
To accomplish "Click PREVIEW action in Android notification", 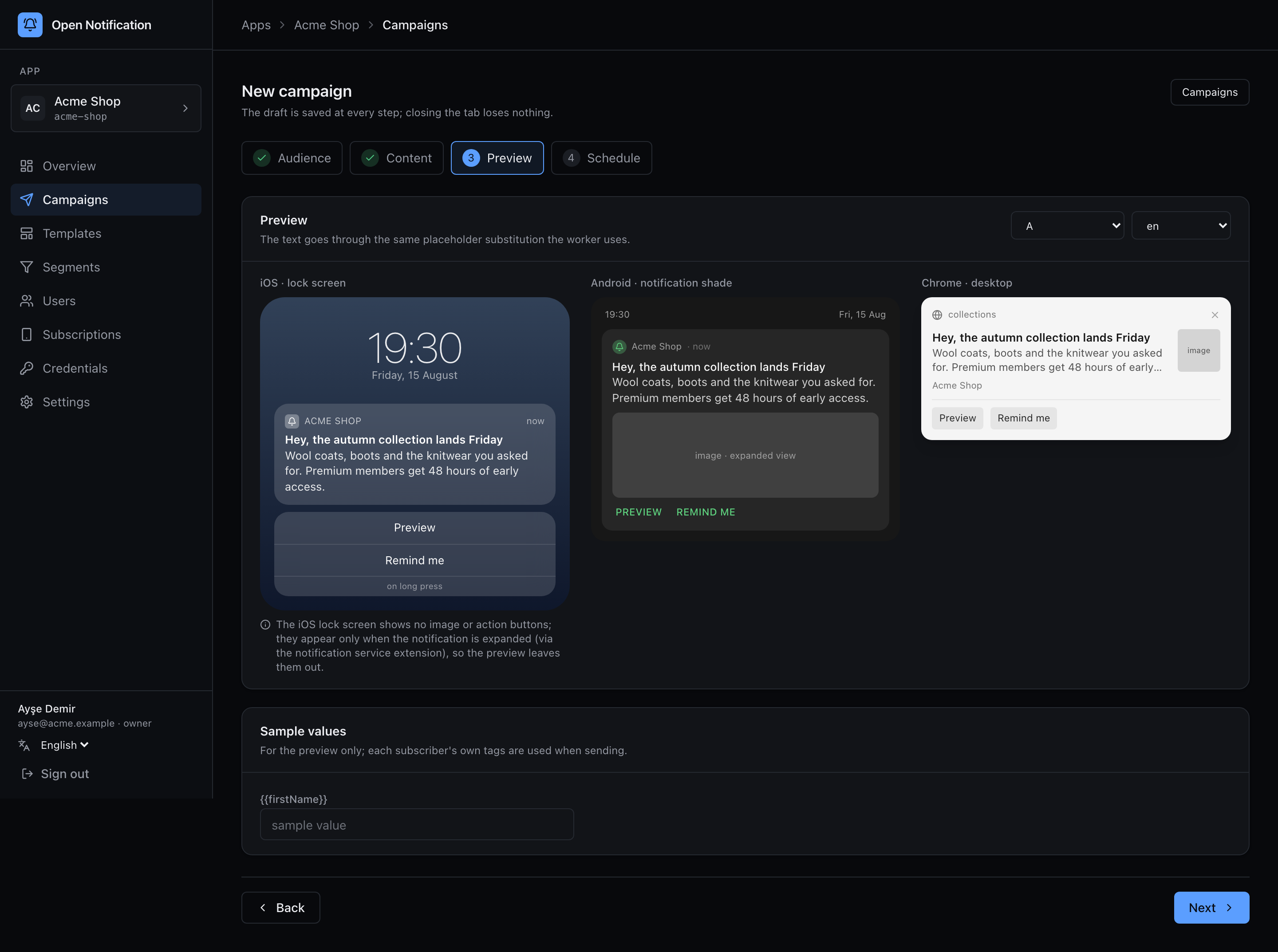I will (x=638, y=512).
